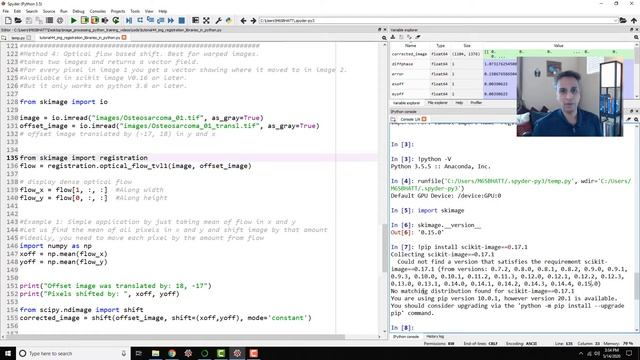Open the Windows Start menu
The width and height of the screenshot is (640, 360).
[8, 353]
